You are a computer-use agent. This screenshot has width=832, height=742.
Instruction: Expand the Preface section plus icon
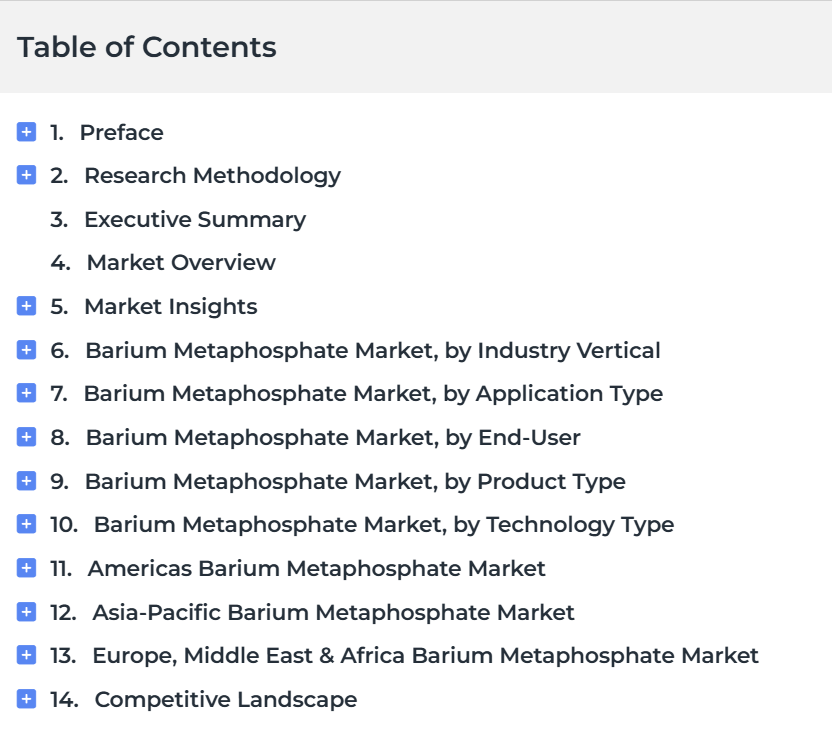pos(27,132)
